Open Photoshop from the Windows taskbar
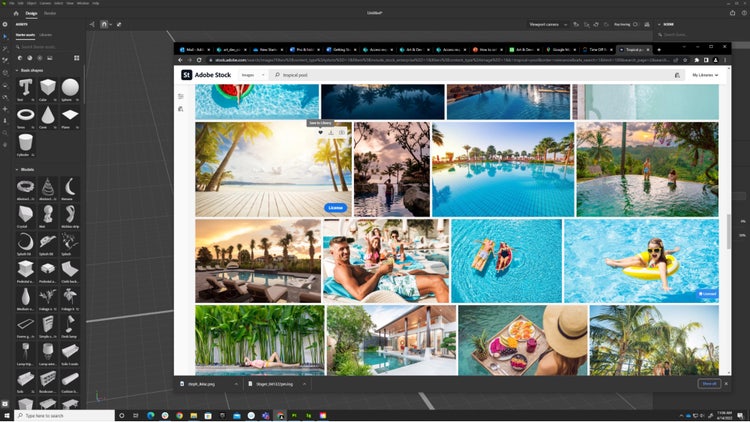This screenshot has width=750, height=422. 295,415
